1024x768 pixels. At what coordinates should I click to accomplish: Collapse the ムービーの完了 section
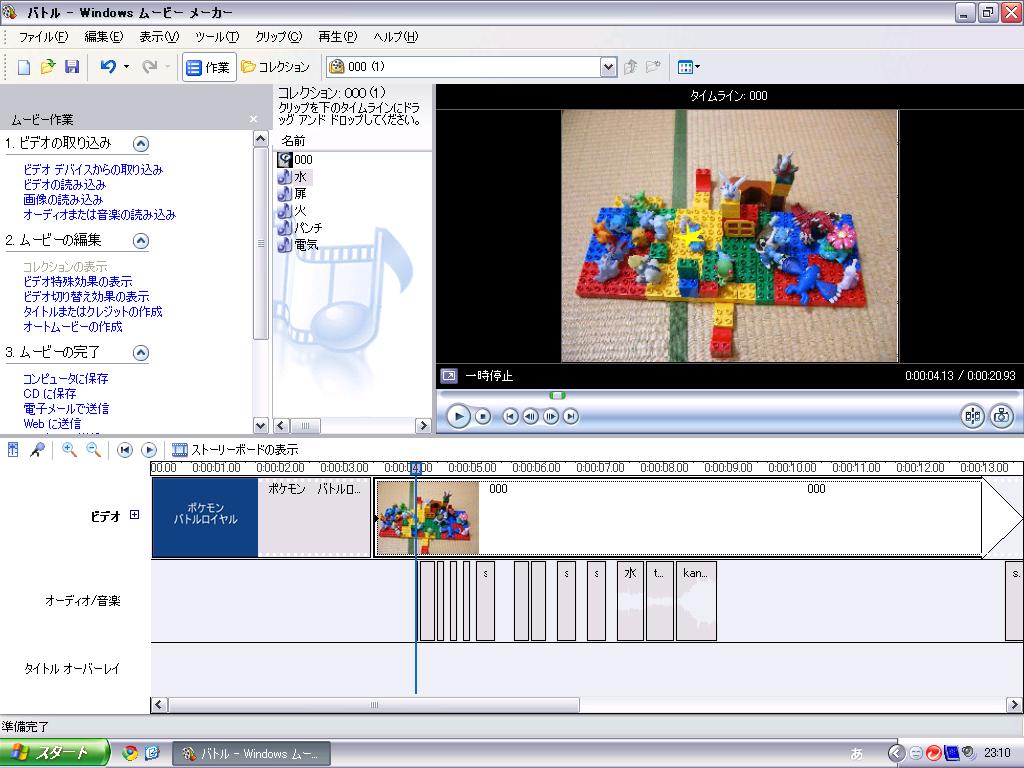pos(140,353)
